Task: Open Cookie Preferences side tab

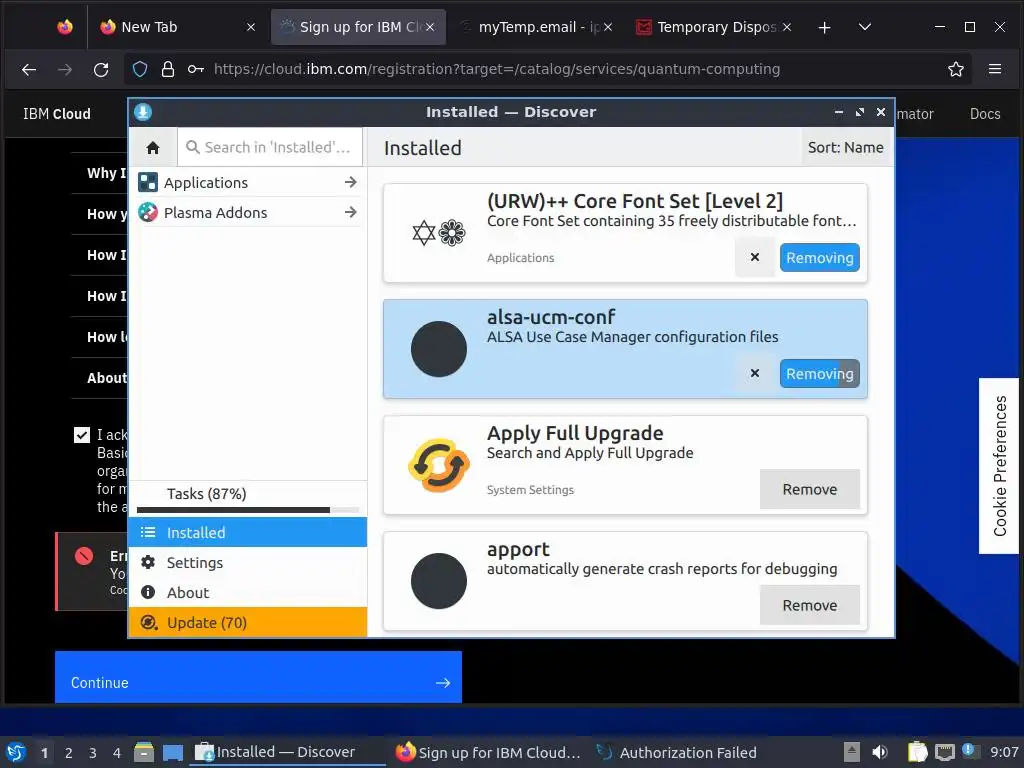Action: click(999, 466)
